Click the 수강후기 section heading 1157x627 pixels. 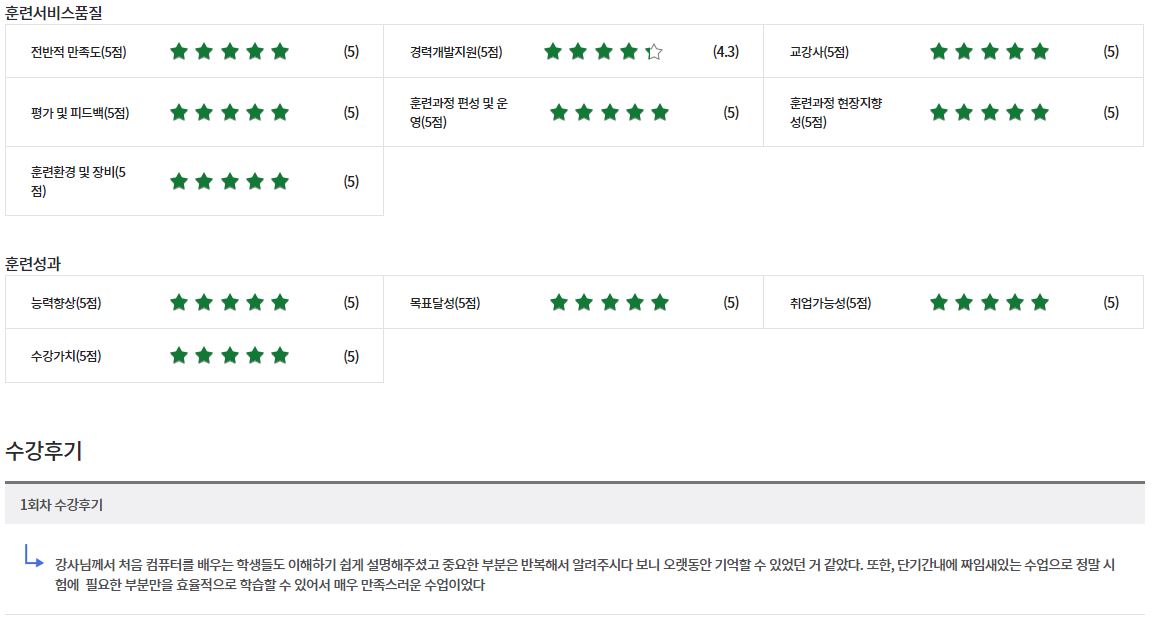tap(44, 451)
